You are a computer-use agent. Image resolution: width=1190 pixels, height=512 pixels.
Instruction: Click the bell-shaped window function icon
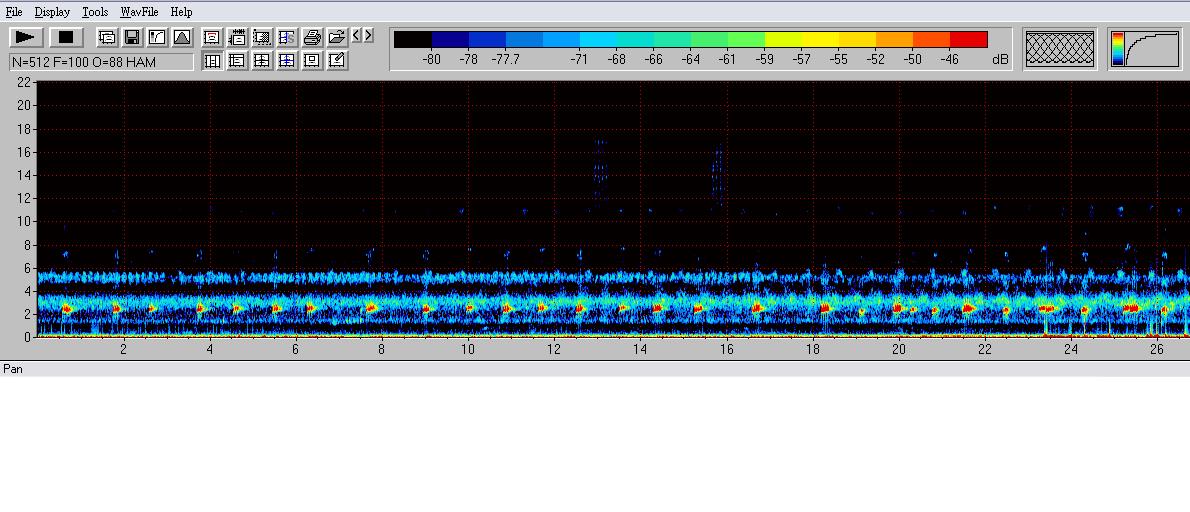182,37
